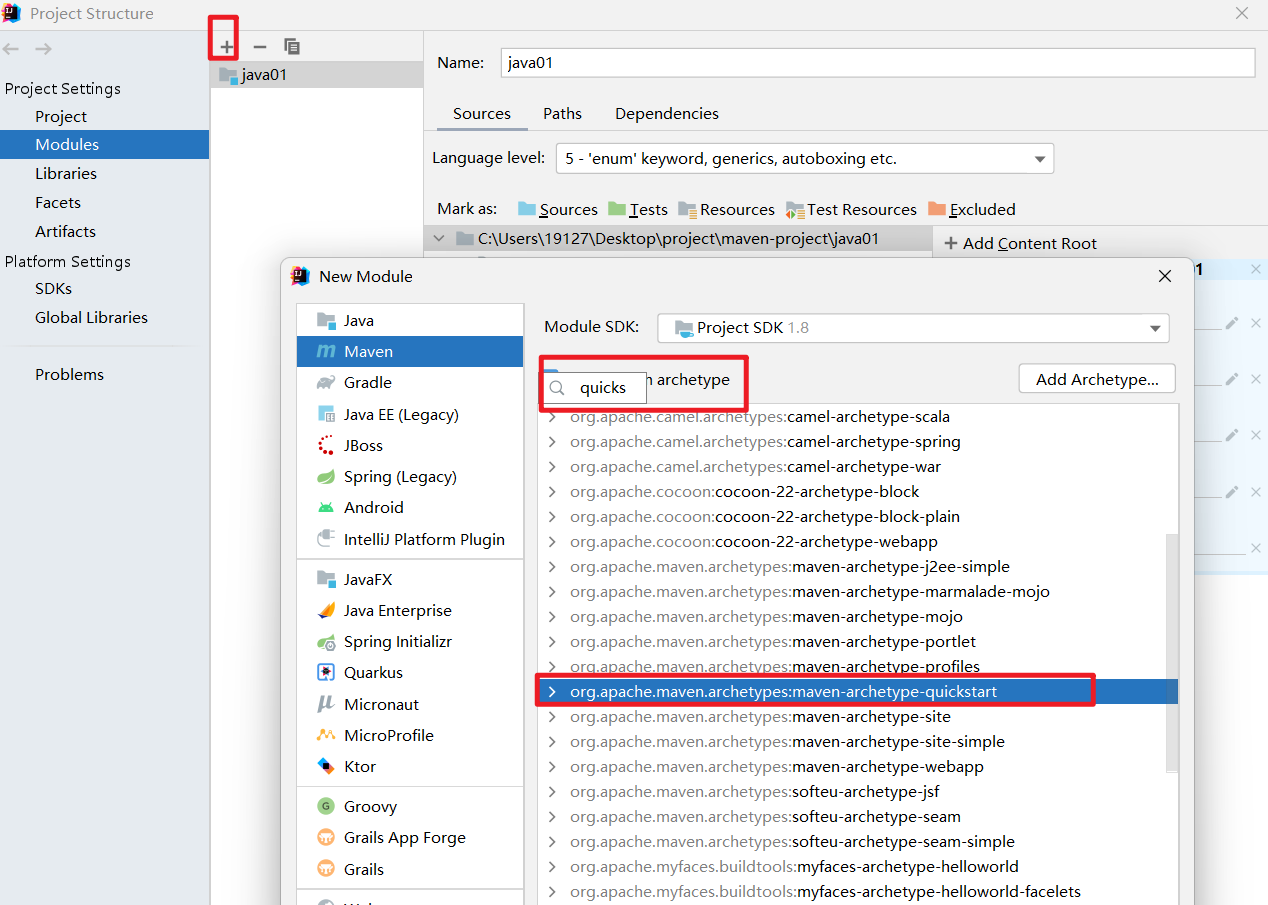Mark as Test Resources
The width and height of the screenshot is (1268, 905).
[x=851, y=209]
